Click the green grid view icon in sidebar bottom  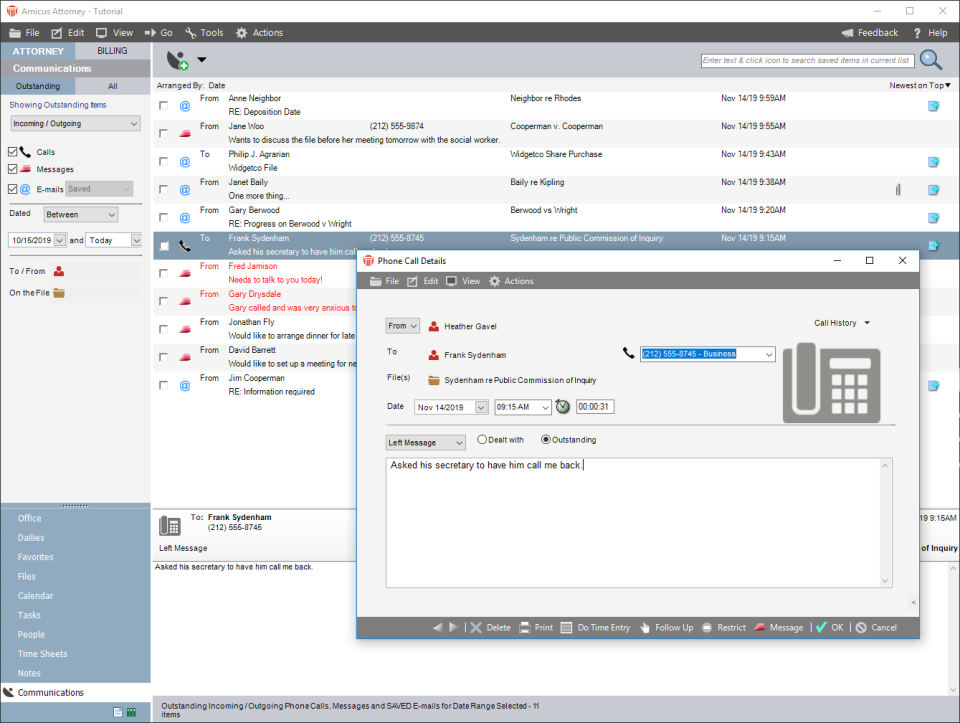131,712
